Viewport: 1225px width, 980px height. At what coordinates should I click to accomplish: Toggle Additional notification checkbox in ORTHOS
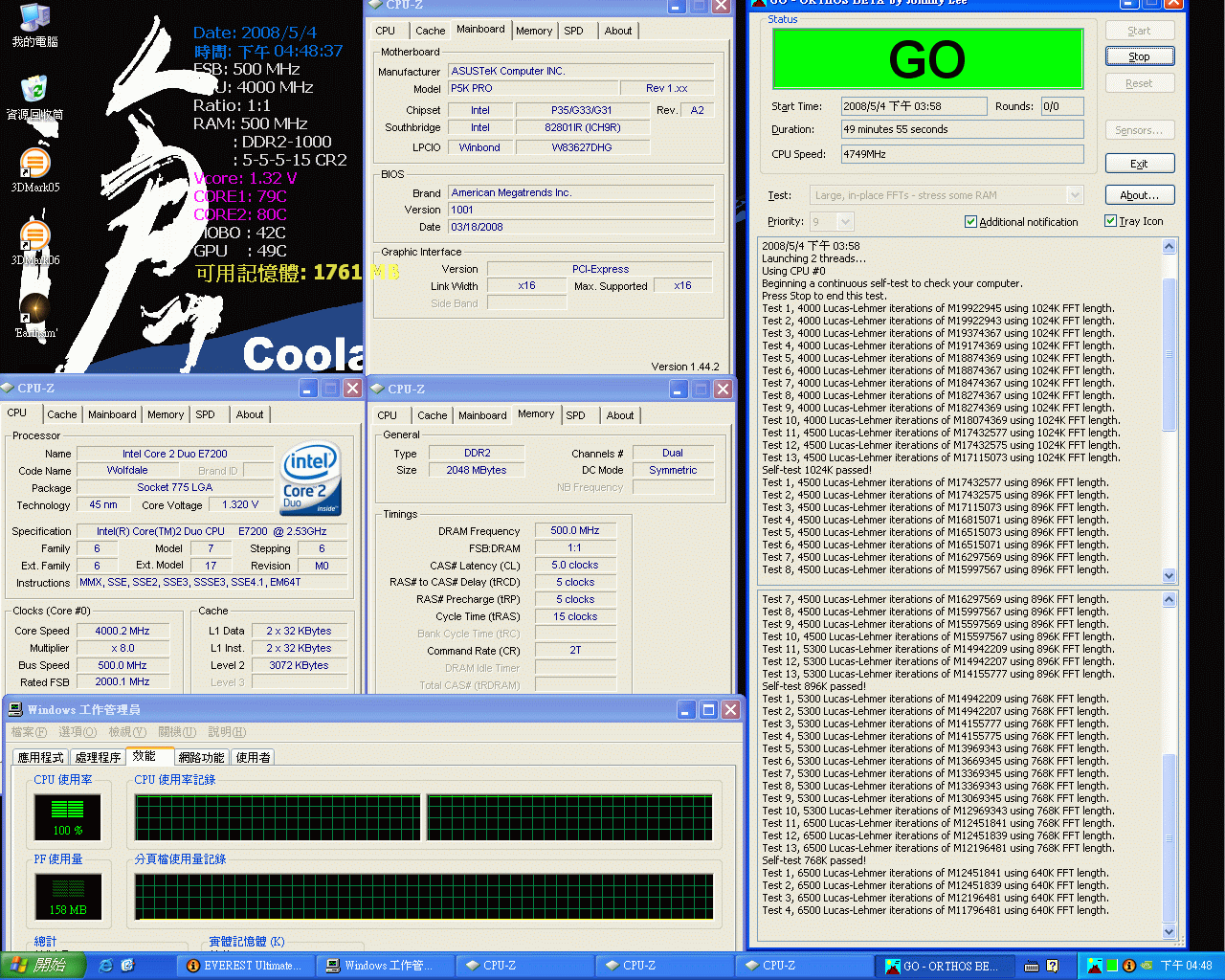(x=970, y=221)
